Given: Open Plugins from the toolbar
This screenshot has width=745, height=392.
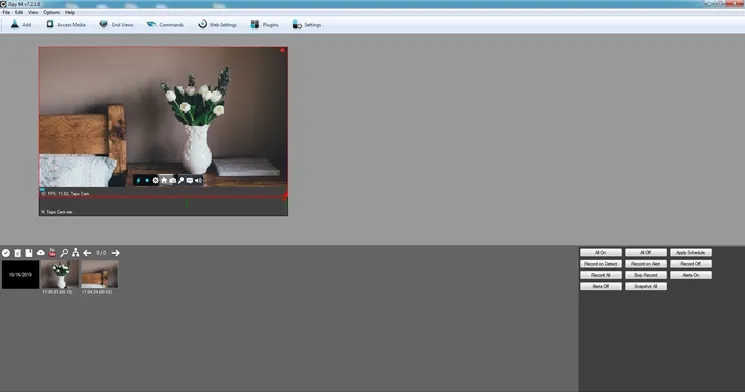Looking at the screenshot, I should 264,24.
